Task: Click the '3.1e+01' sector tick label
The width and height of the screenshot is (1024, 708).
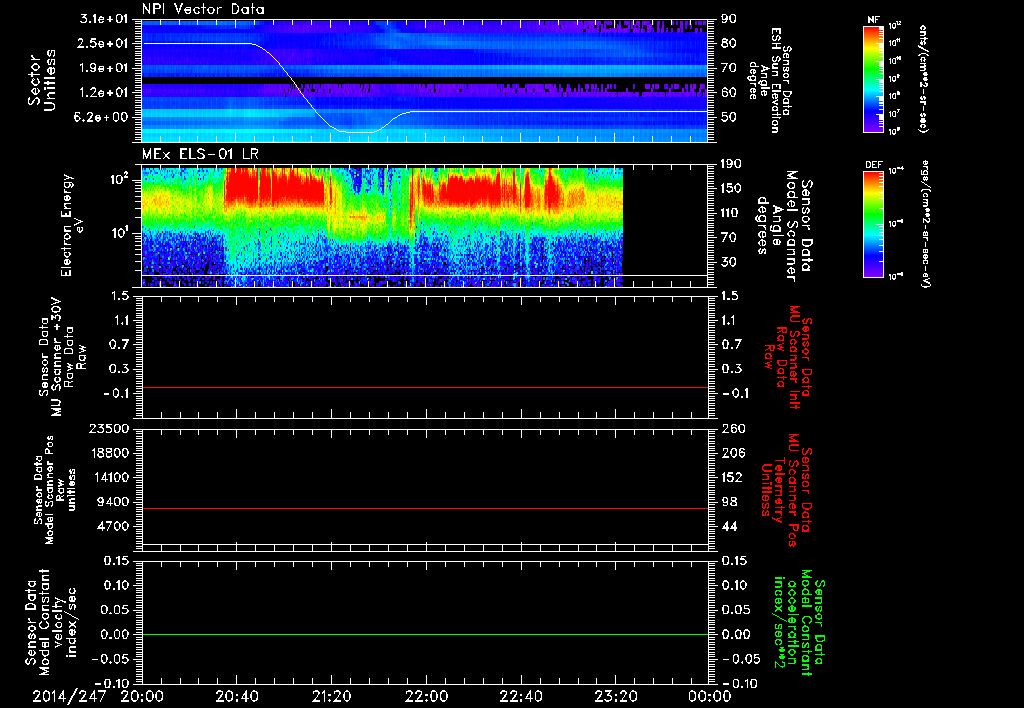Action: 102,19
